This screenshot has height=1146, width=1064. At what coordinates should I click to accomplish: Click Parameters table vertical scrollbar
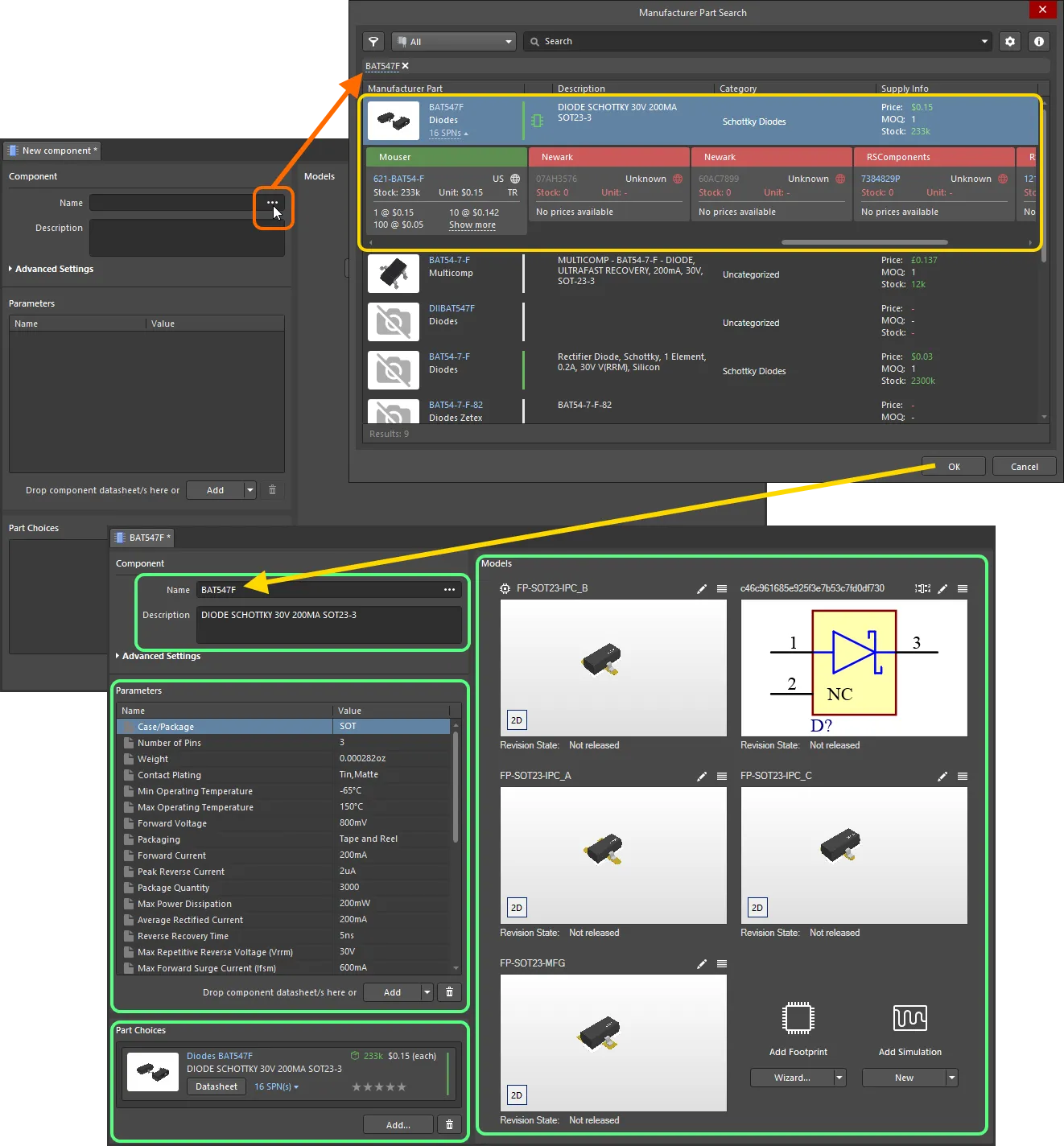point(456,786)
